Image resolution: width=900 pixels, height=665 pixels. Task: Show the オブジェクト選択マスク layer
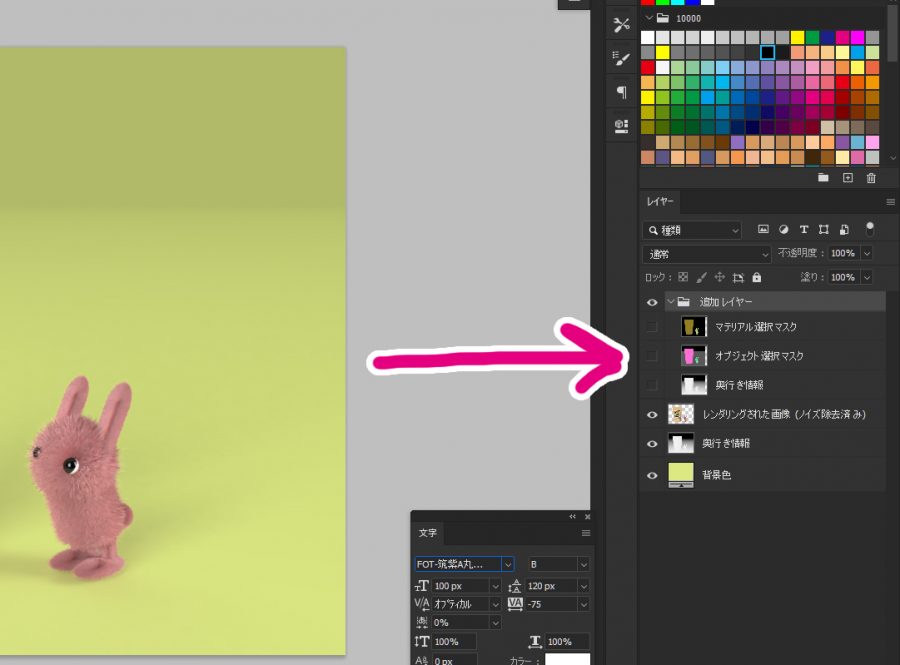click(652, 356)
